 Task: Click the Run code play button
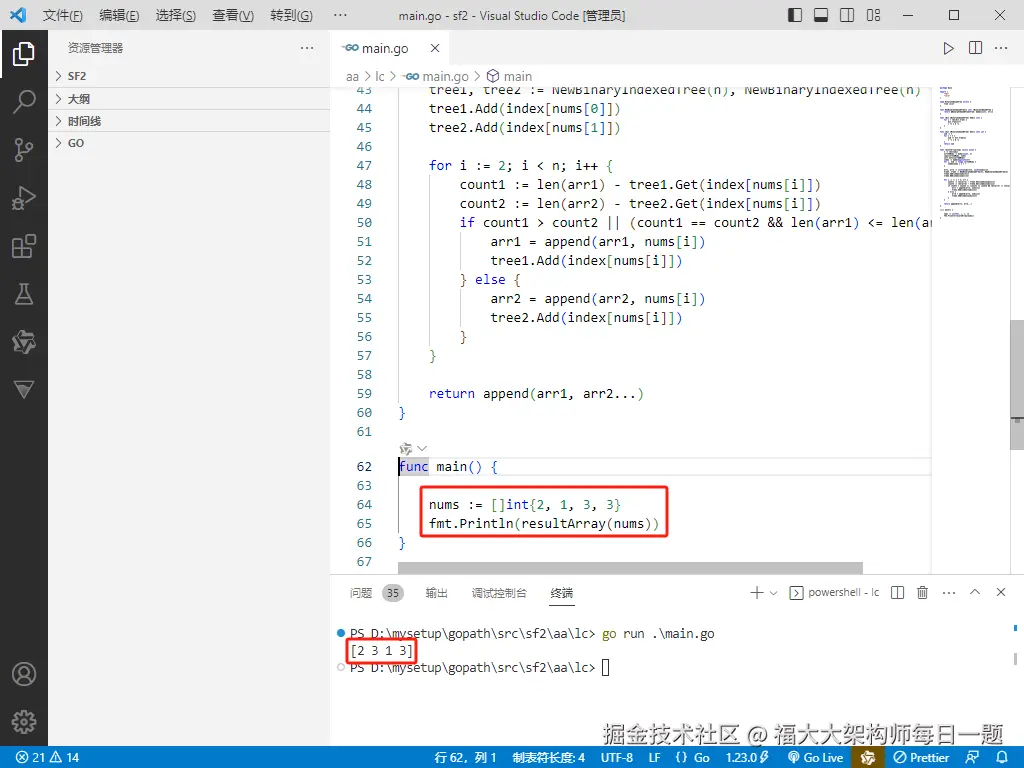948,48
